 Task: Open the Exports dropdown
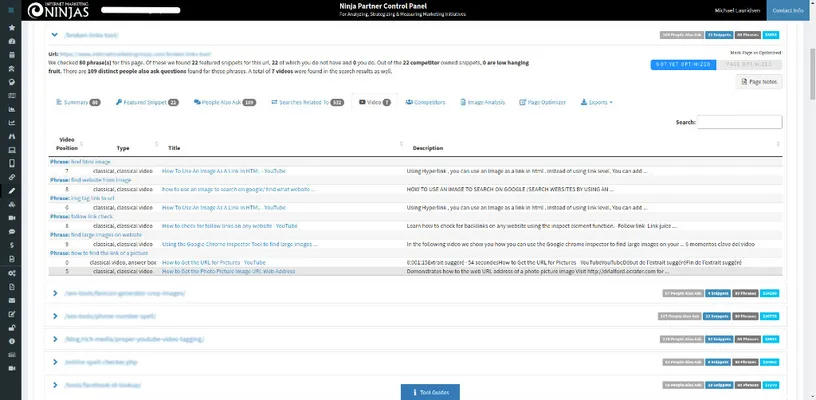tap(599, 102)
